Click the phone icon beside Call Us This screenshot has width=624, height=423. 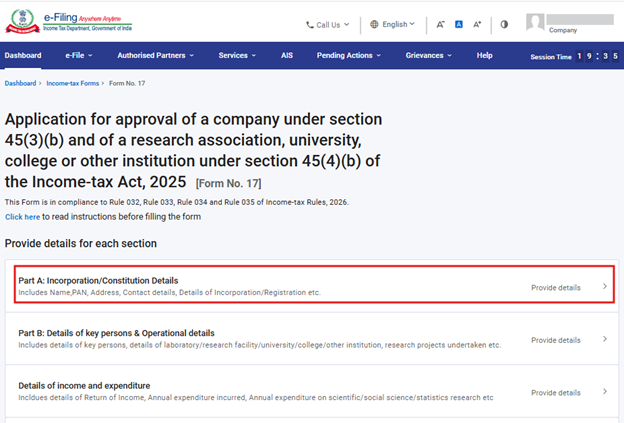tap(309, 24)
